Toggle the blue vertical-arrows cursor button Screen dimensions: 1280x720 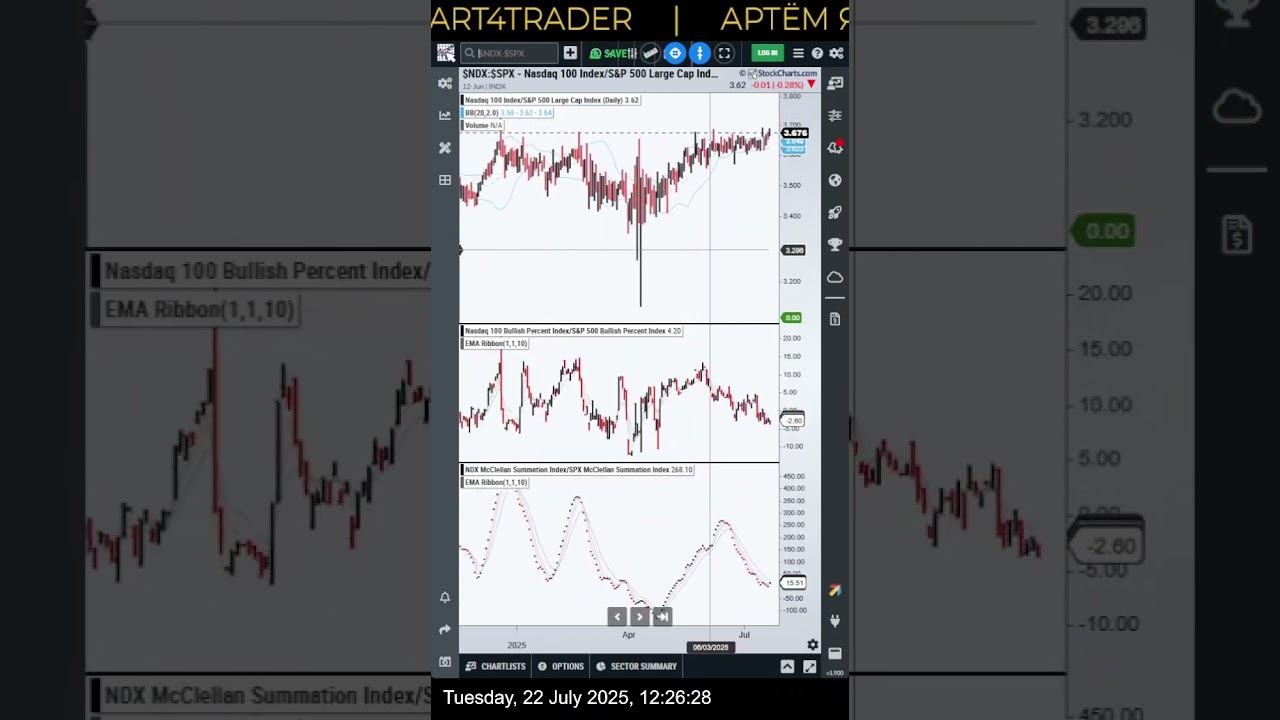(700, 53)
